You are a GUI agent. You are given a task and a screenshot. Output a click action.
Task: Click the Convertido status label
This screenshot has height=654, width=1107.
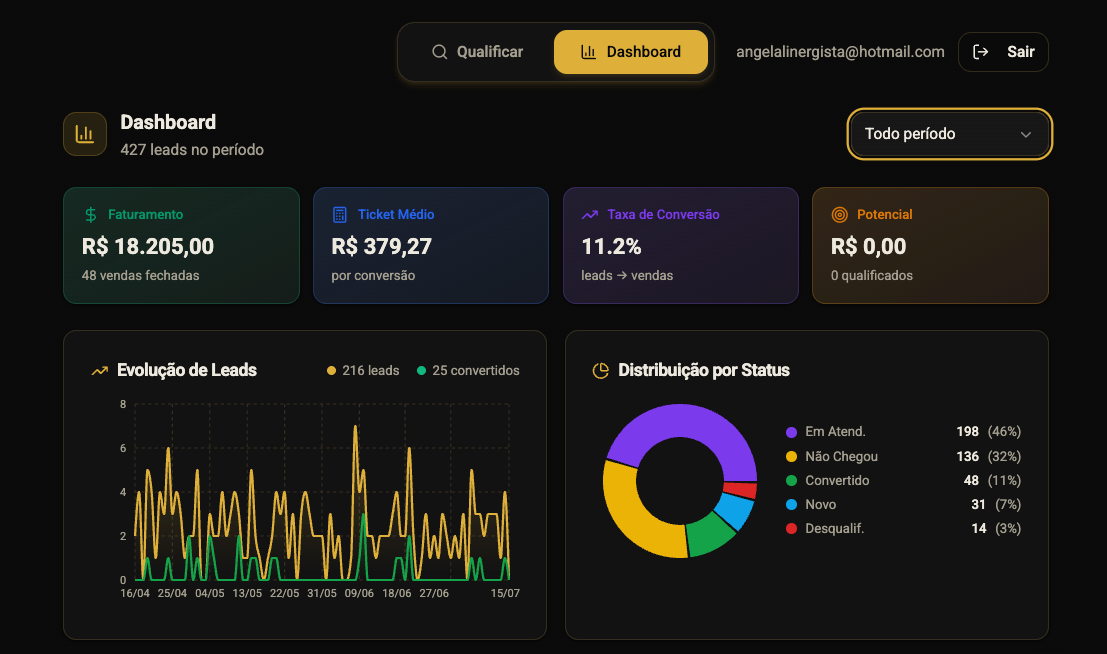(x=837, y=480)
